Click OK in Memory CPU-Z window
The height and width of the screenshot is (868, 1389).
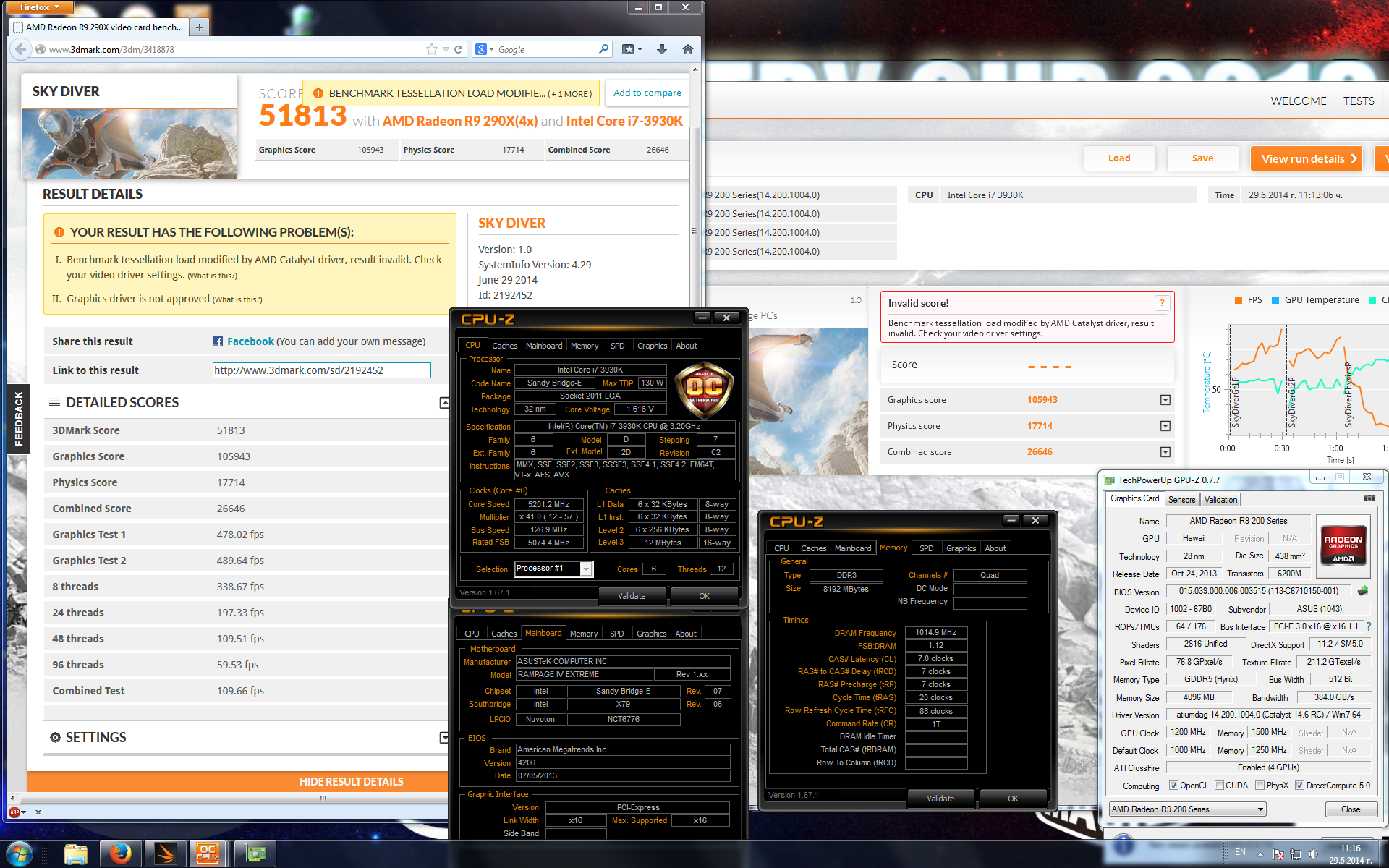tap(1013, 799)
